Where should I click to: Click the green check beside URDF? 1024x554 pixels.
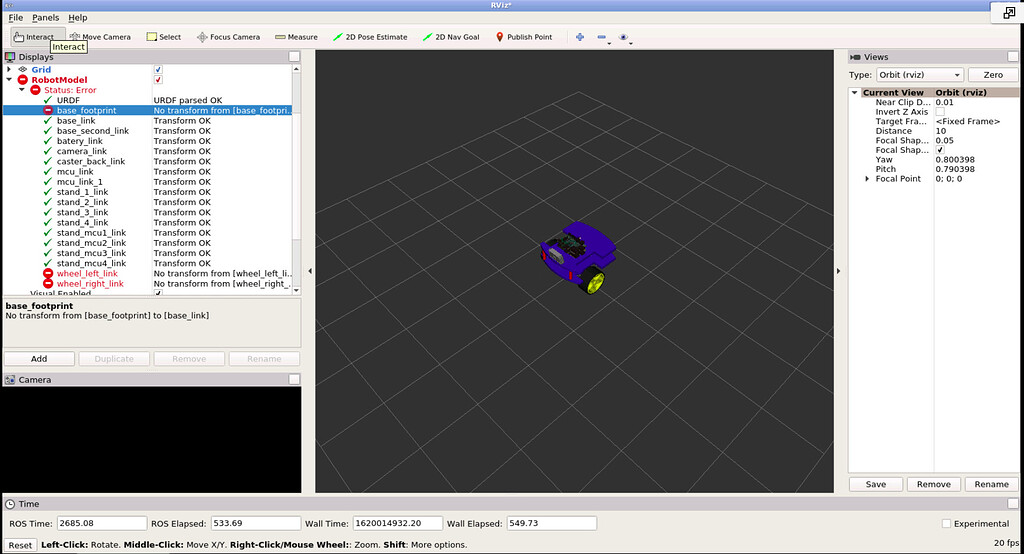coord(48,100)
